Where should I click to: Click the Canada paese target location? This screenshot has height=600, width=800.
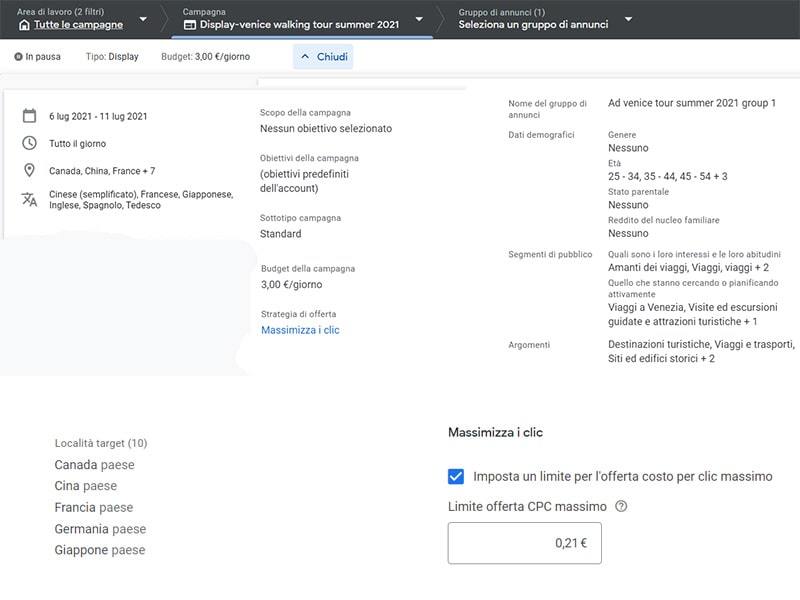point(94,465)
